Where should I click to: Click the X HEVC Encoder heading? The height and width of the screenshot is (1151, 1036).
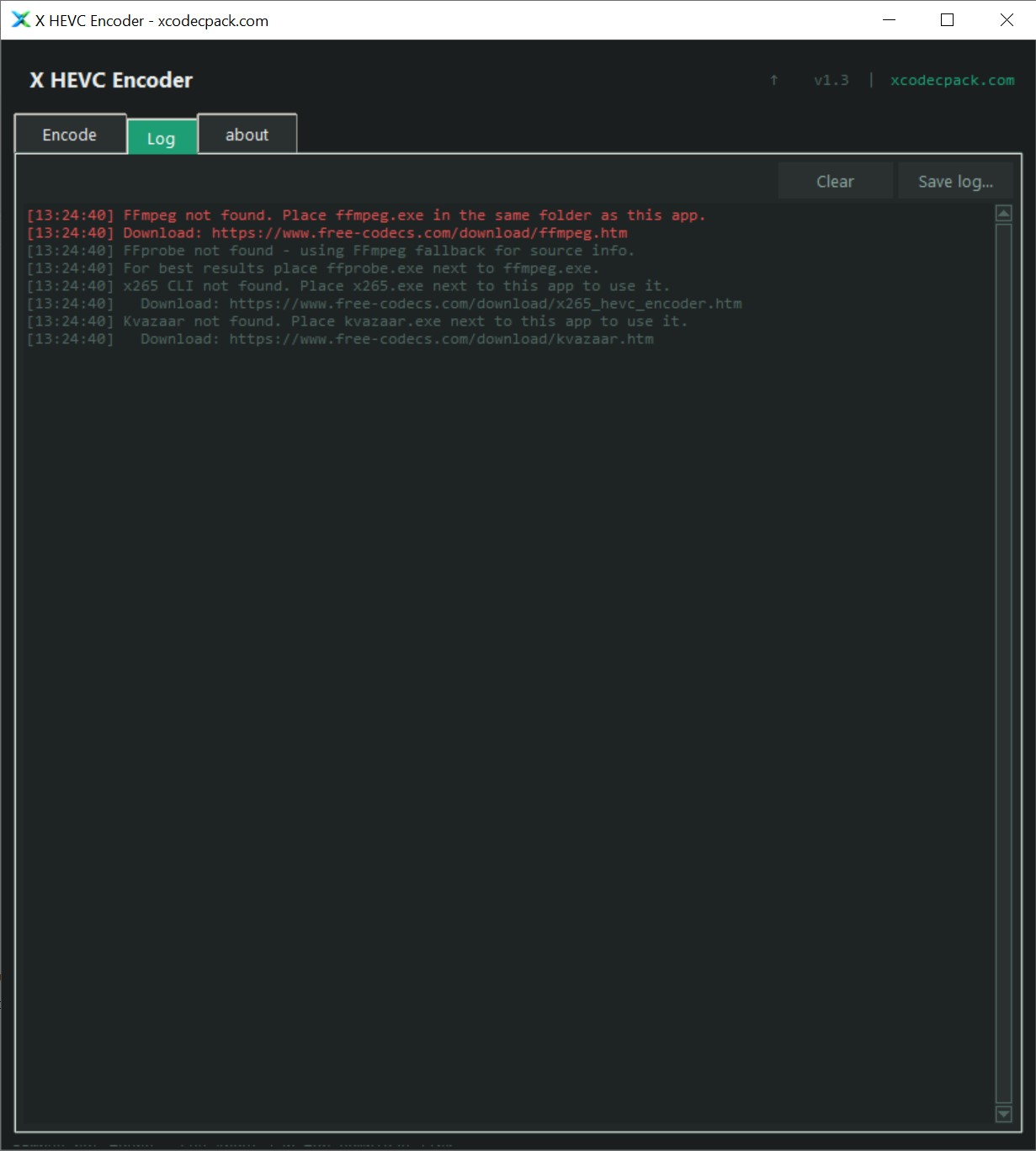pyautogui.click(x=111, y=80)
